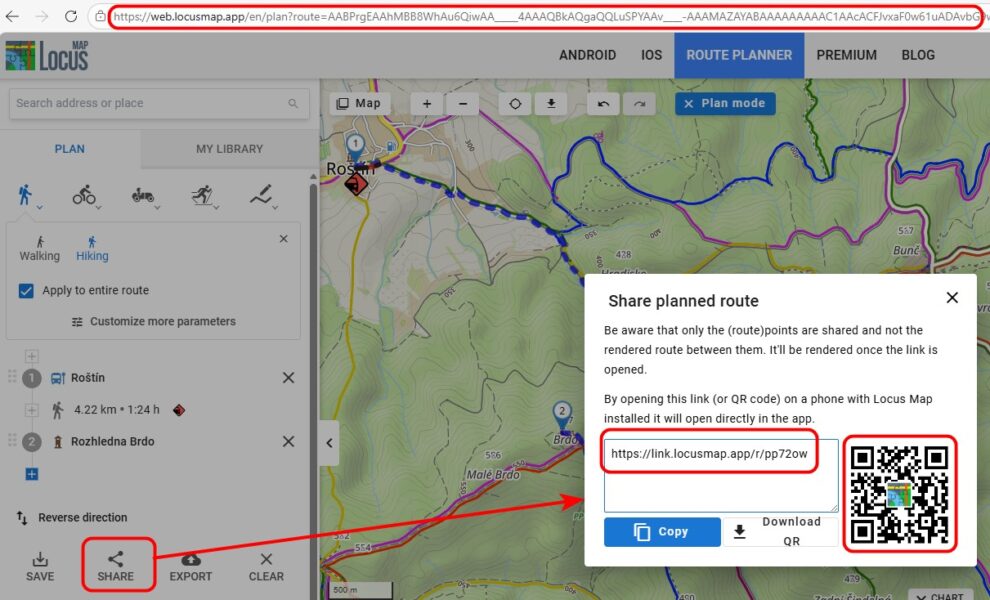Click the undo arrow on map toolbar

[602, 104]
